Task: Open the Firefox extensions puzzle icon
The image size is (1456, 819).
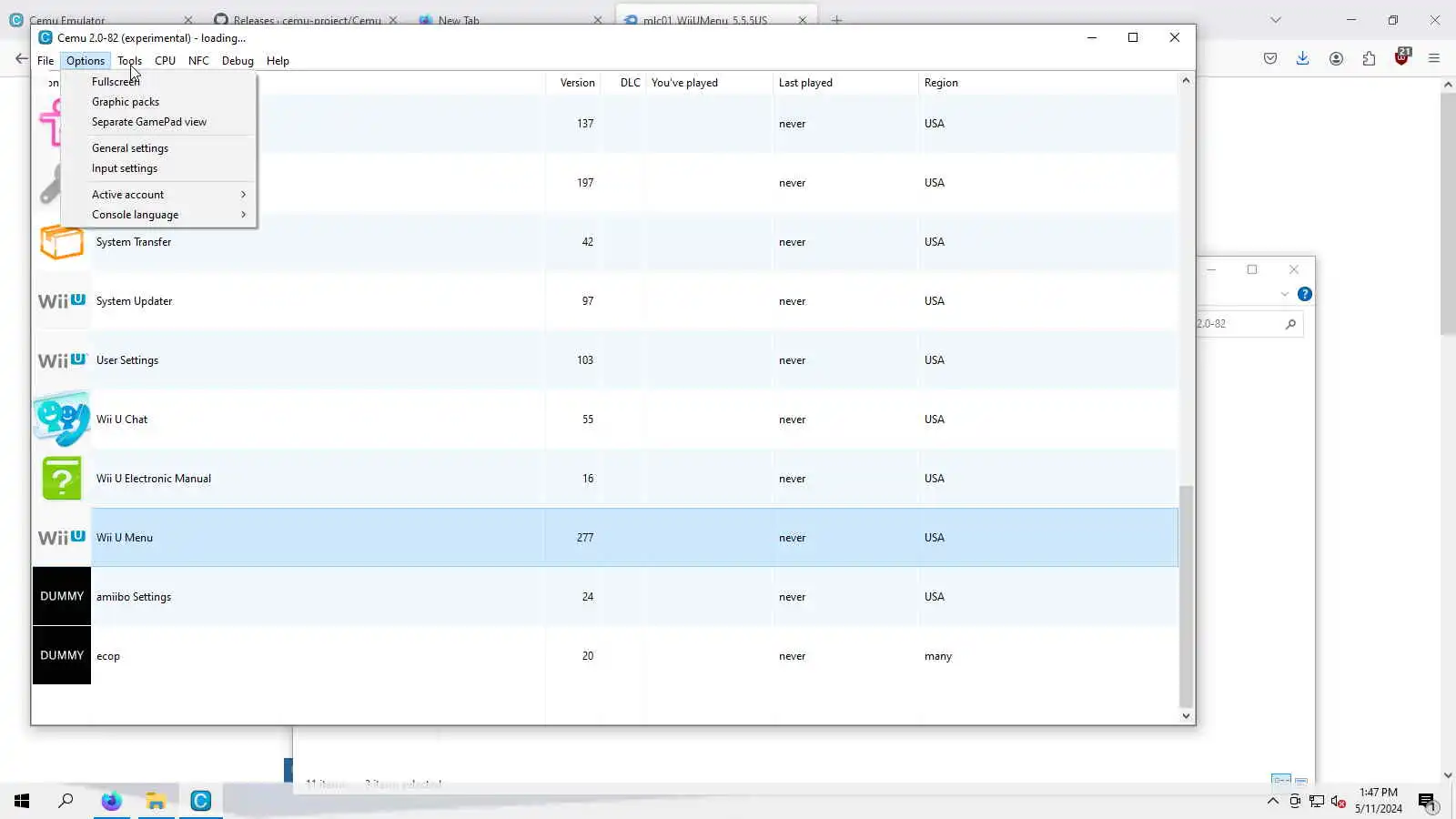Action: 1369,58
